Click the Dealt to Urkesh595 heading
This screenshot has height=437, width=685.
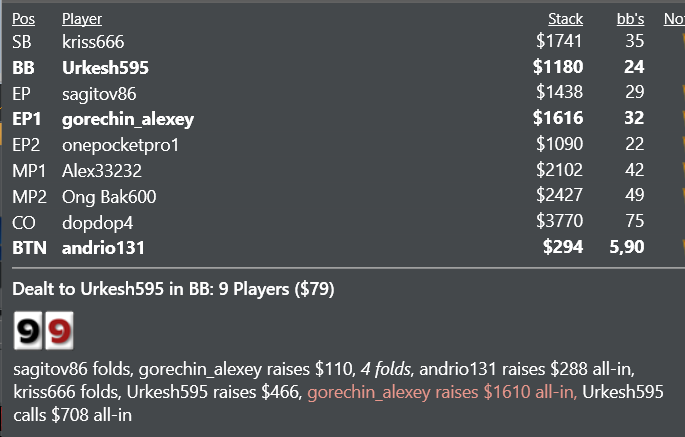pos(173,289)
